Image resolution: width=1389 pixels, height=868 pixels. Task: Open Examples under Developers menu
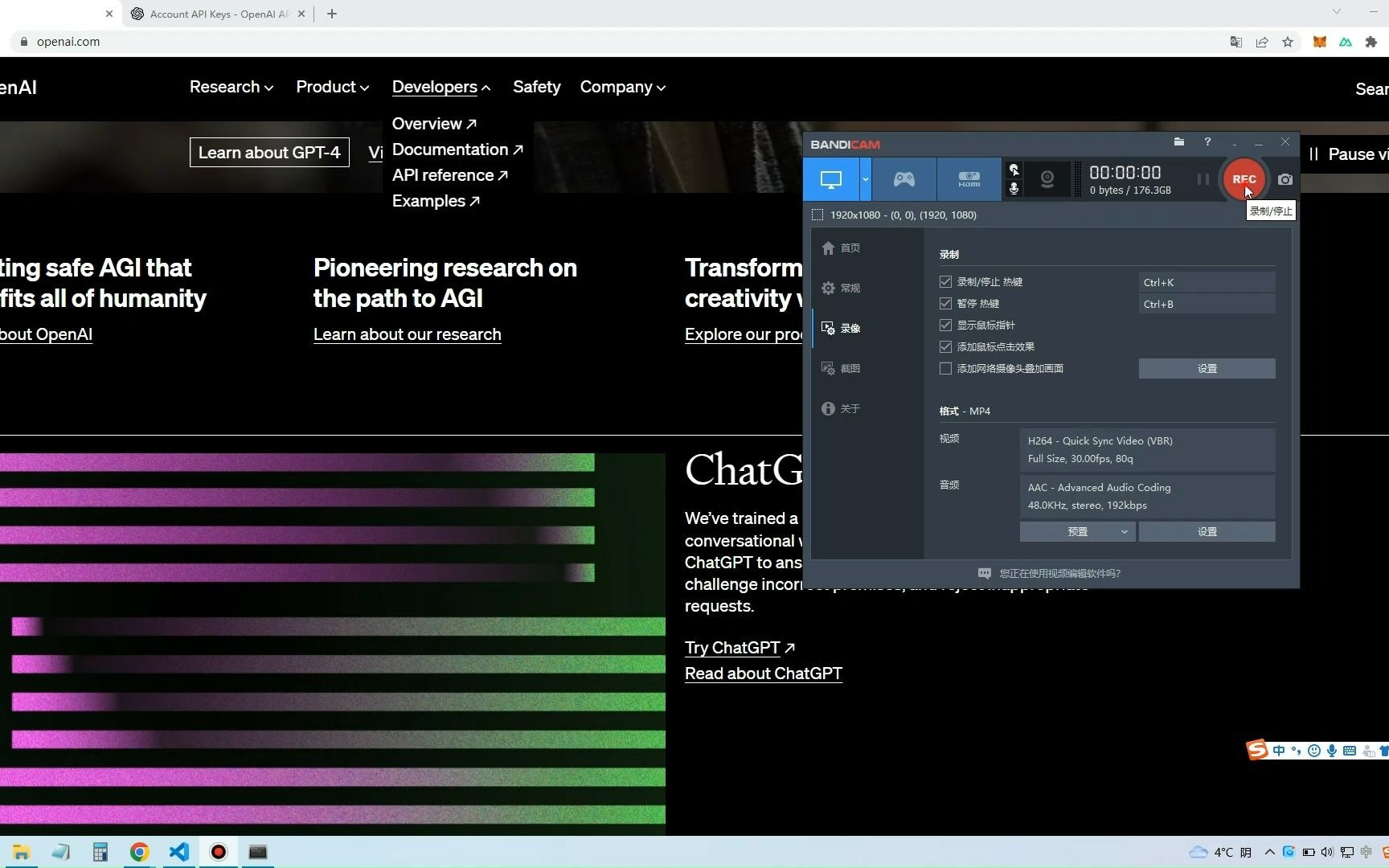(436, 201)
